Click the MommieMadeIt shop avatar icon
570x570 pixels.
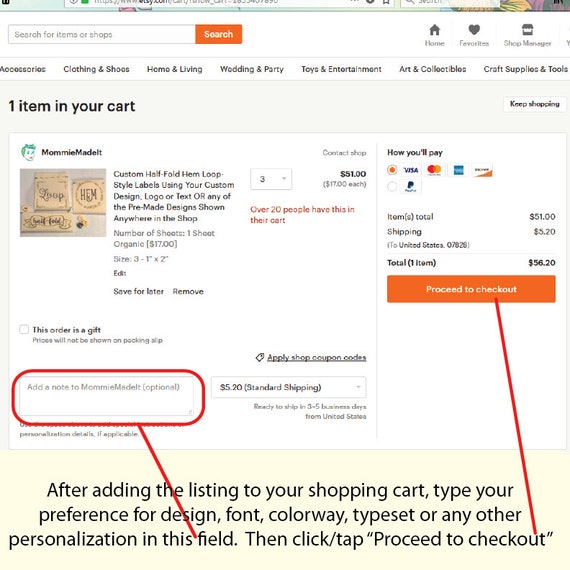pyautogui.click(x=28, y=152)
